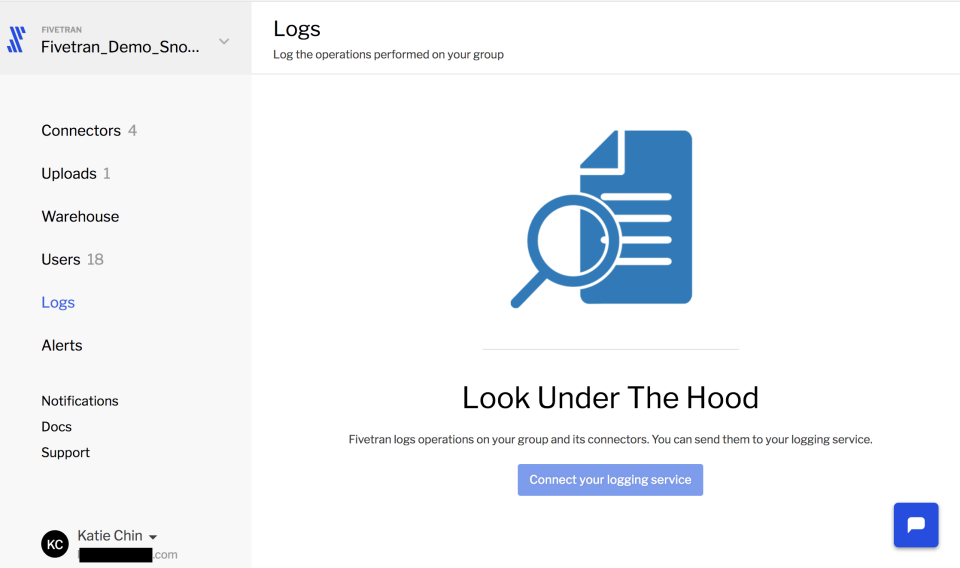This screenshot has height=568, width=960.
Task: Click the document magnifier illustration
Action: 602,219
